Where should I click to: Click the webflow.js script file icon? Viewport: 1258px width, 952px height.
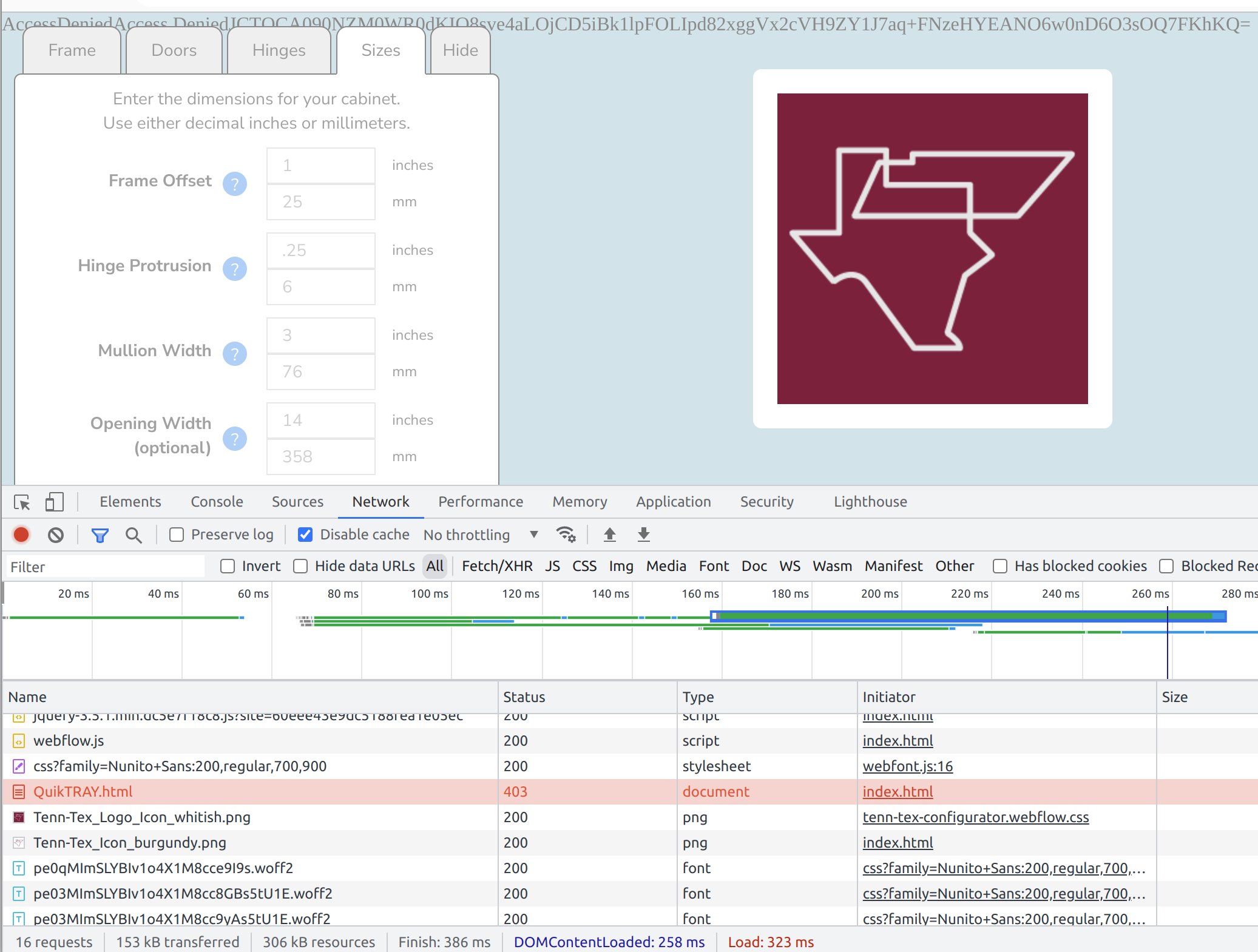tap(19, 741)
